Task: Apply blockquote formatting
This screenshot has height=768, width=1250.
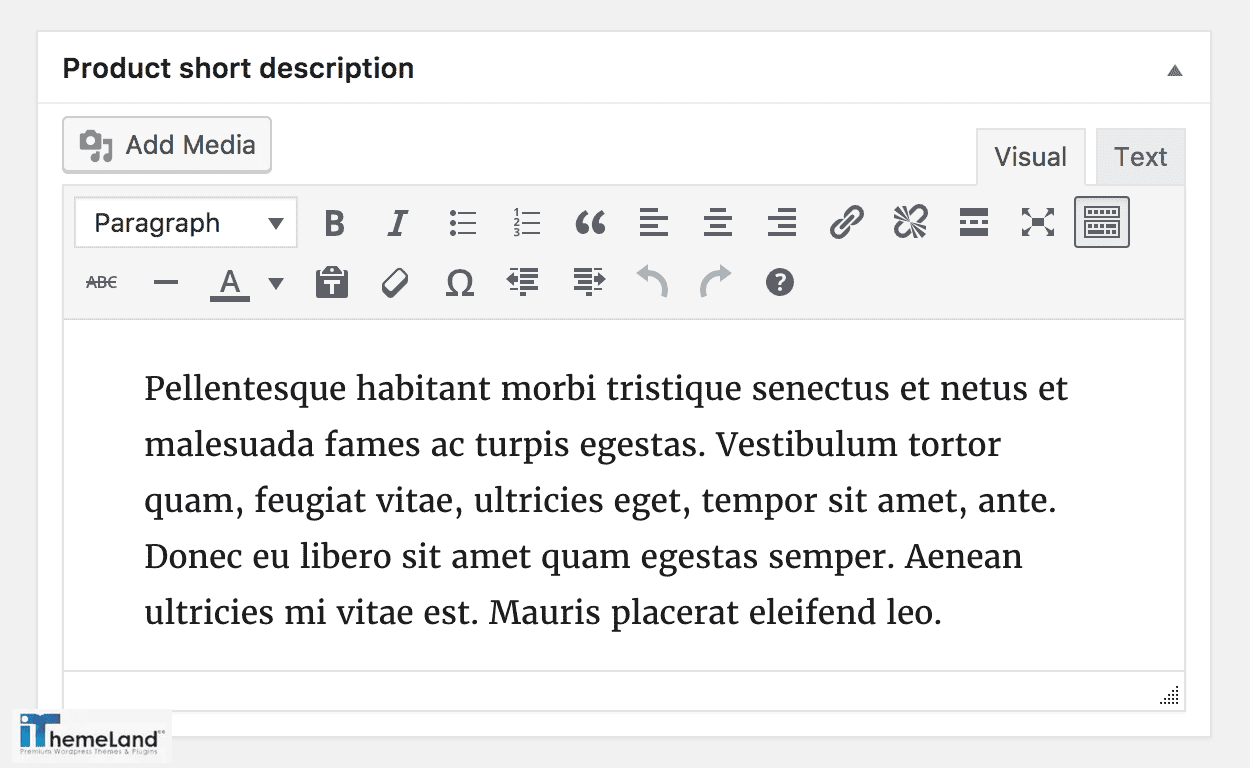Action: pos(590,223)
